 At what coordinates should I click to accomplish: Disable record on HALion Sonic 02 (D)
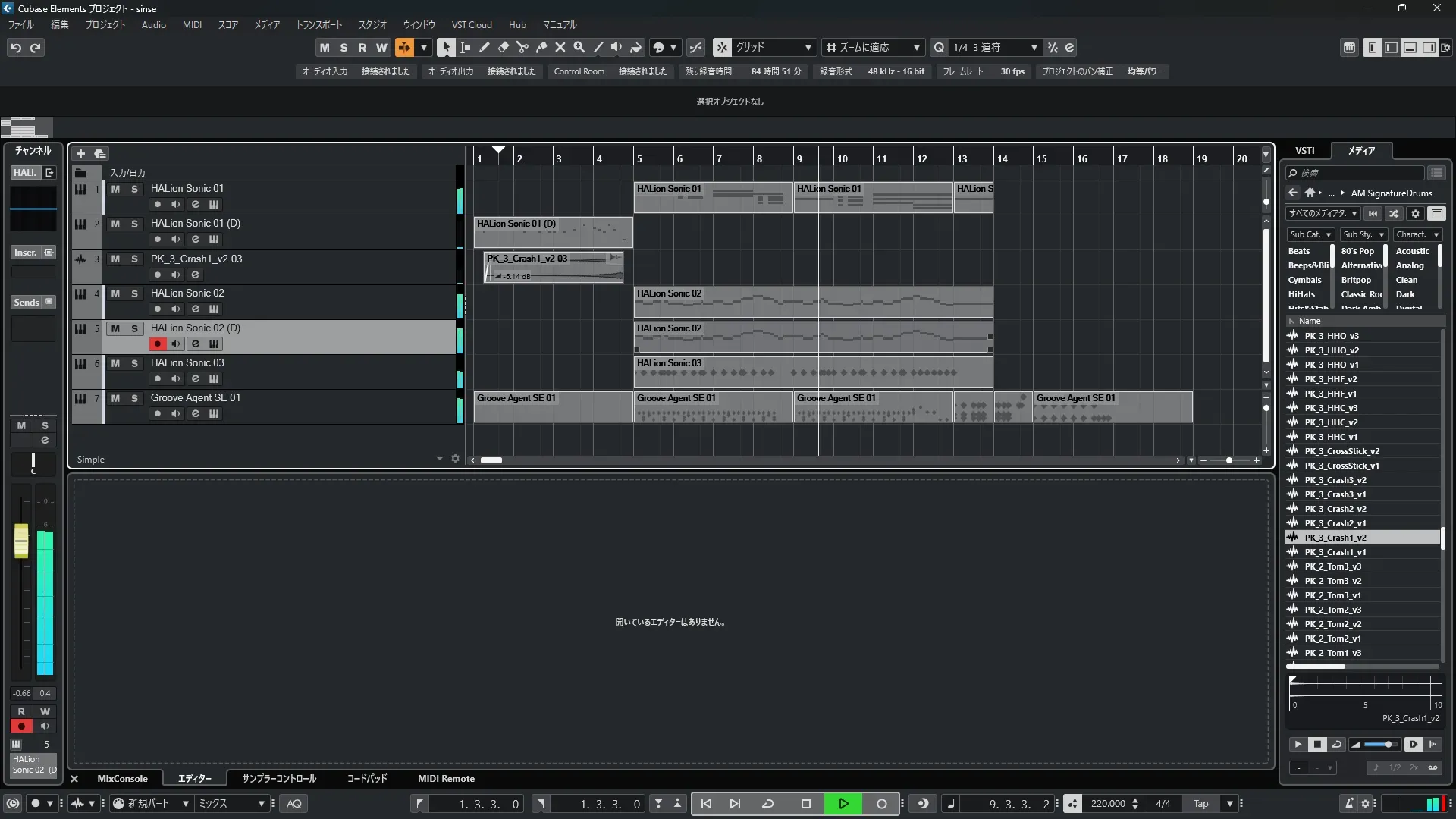pos(157,344)
